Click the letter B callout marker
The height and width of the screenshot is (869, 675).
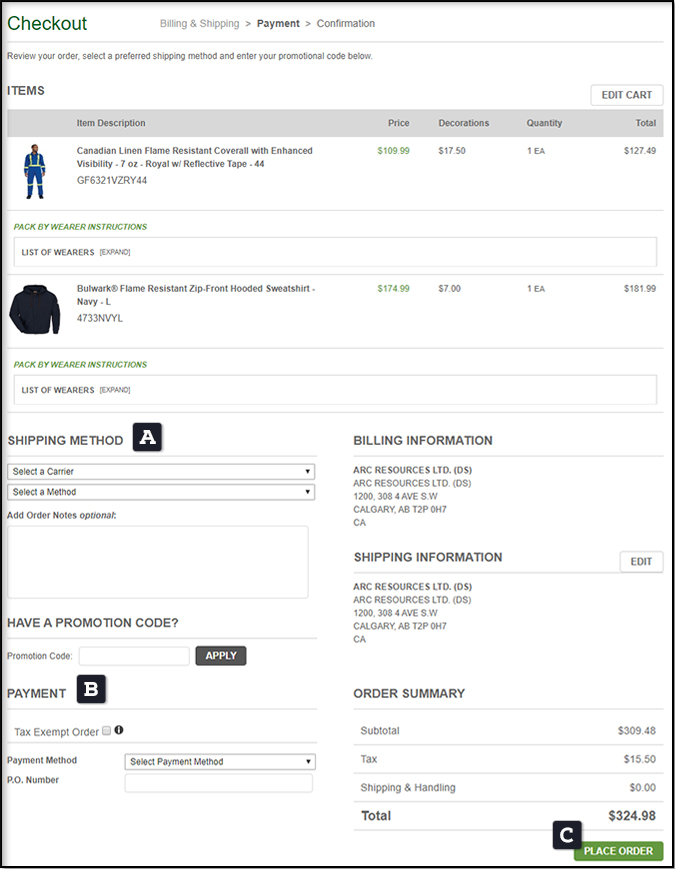click(x=91, y=689)
